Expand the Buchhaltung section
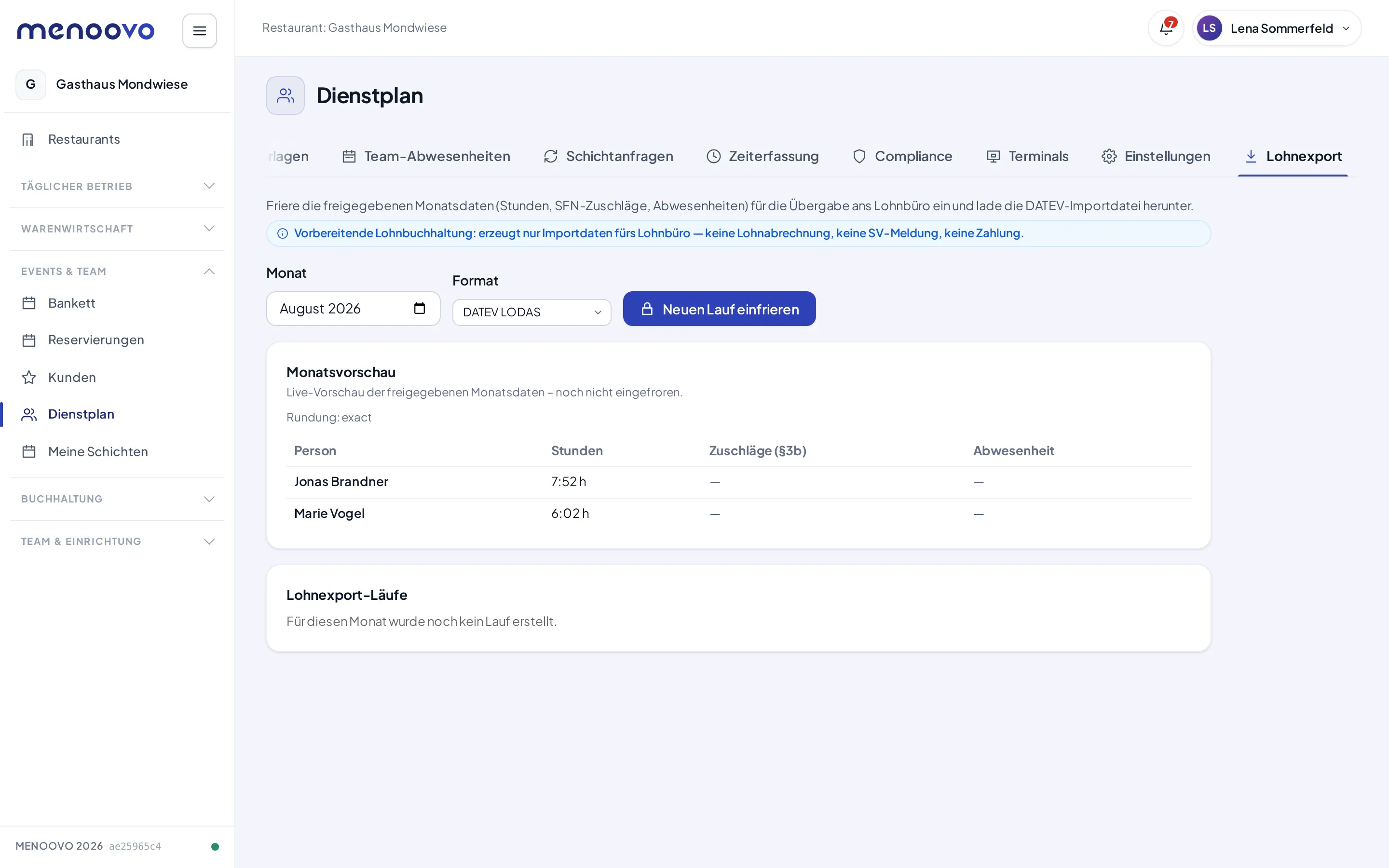Screen dimensions: 1389x868 click(117, 499)
